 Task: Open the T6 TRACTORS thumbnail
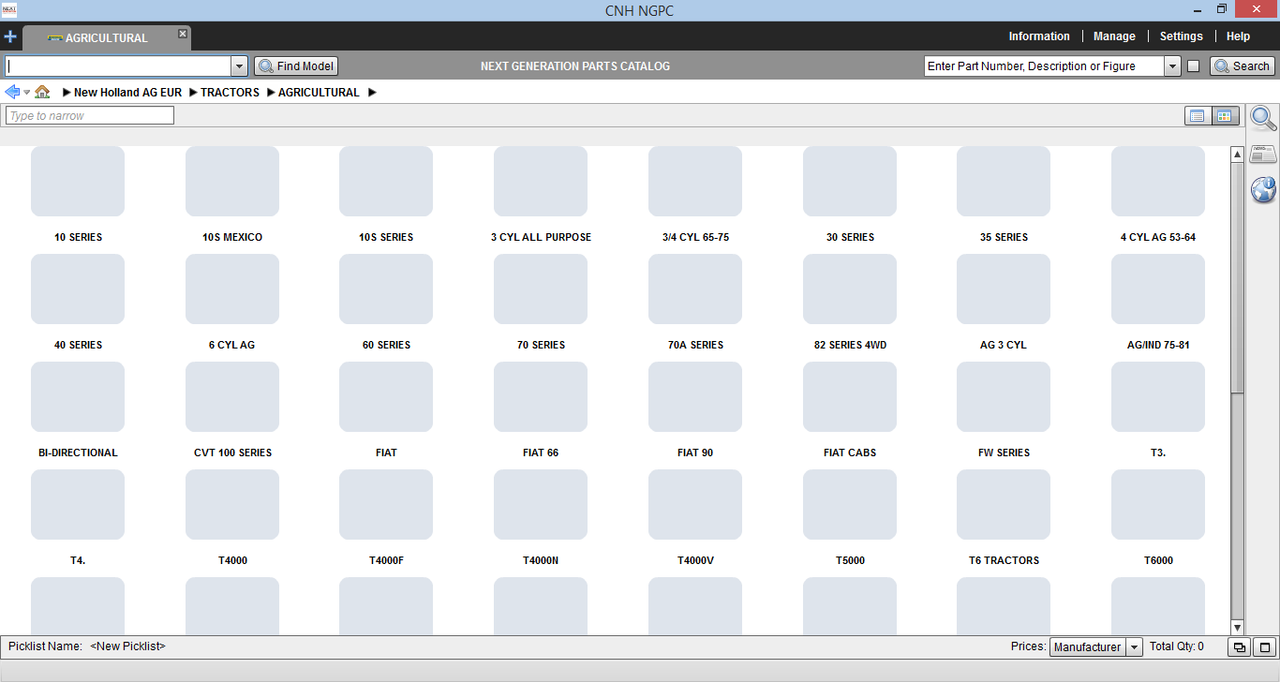pyautogui.click(x=1004, y=505)
